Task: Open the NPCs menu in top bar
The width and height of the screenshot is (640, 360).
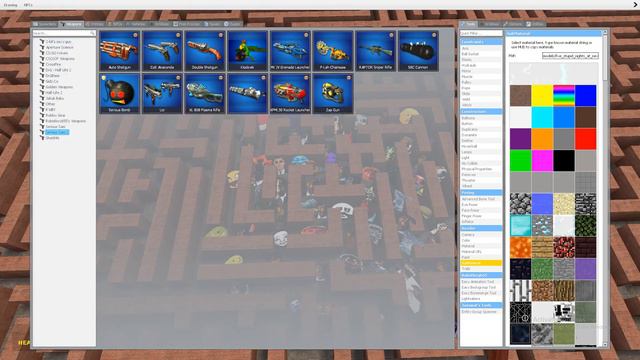Action: 28,5
